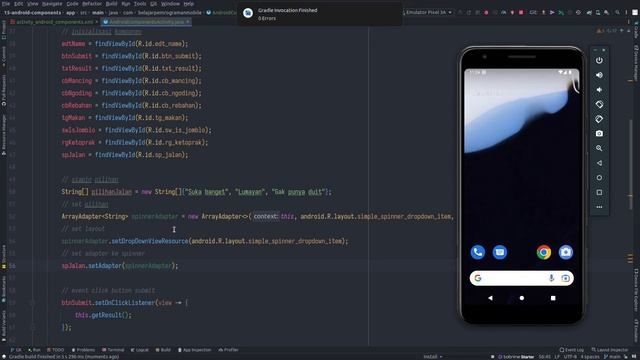Open the Edit menu
This screenshot has height=360, width=640.
click(19, 4)
